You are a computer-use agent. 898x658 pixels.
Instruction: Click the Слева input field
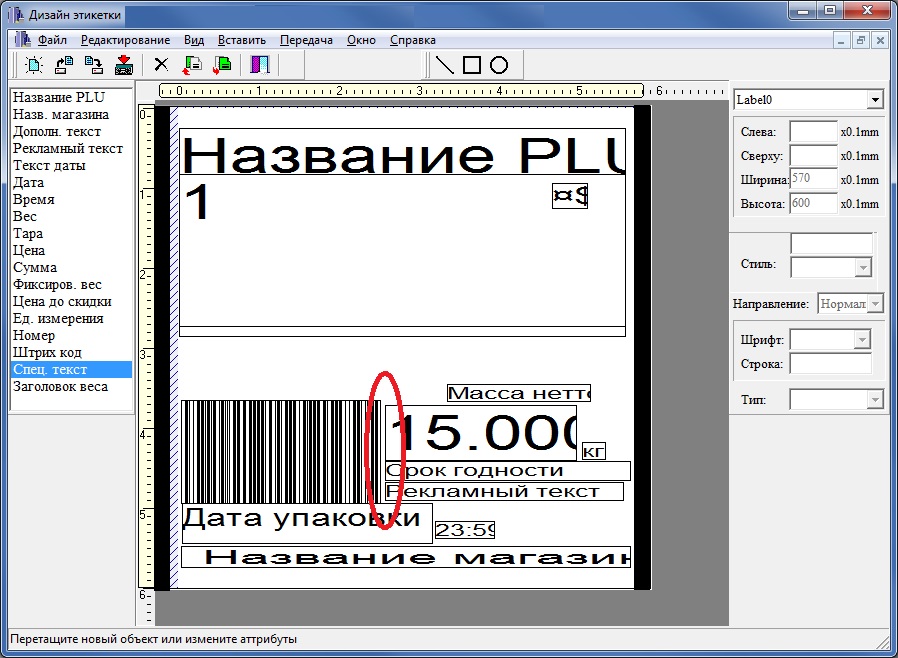(812, 131)
